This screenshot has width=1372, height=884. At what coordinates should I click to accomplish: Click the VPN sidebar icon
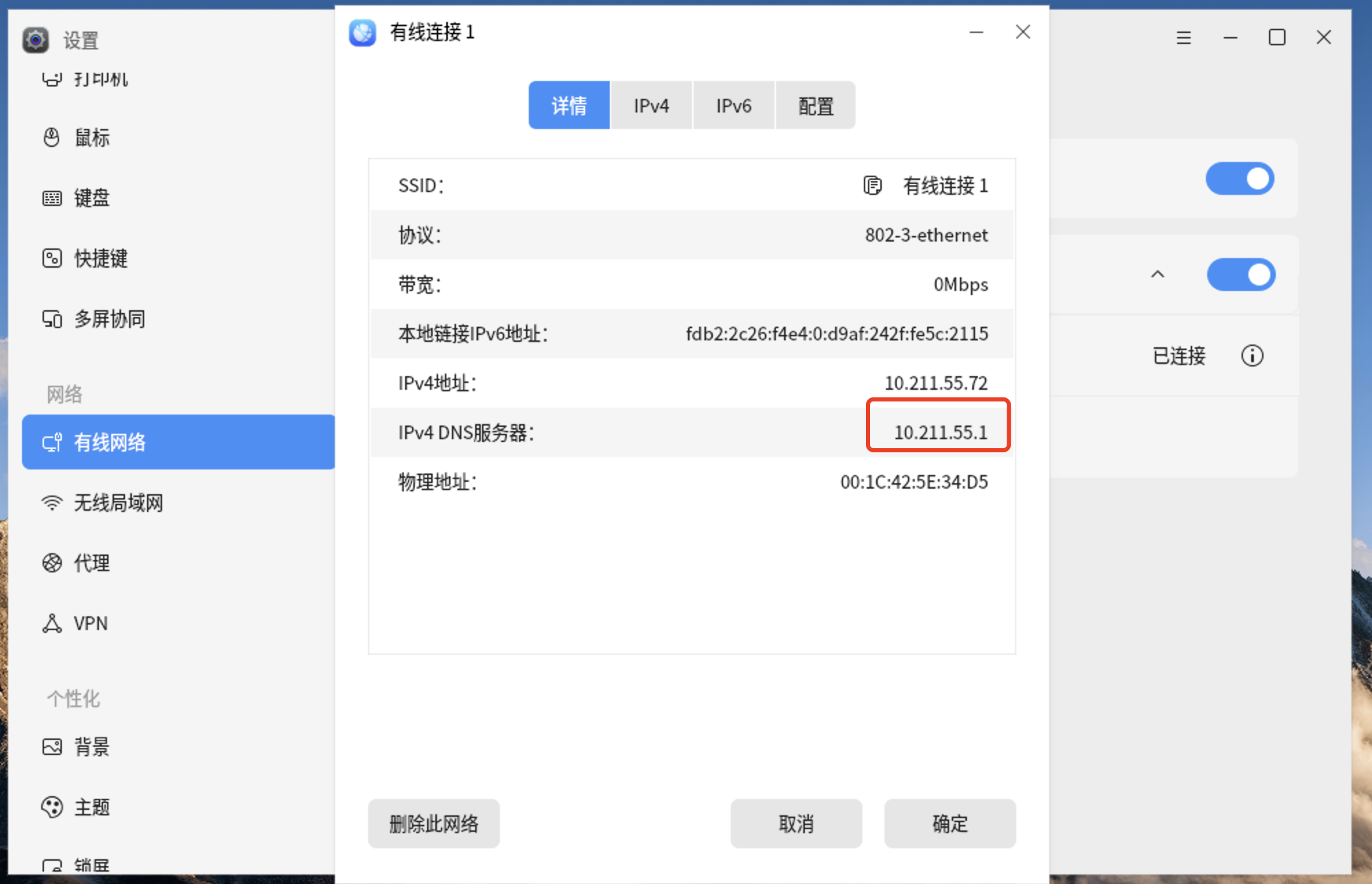tap(52, 623)
